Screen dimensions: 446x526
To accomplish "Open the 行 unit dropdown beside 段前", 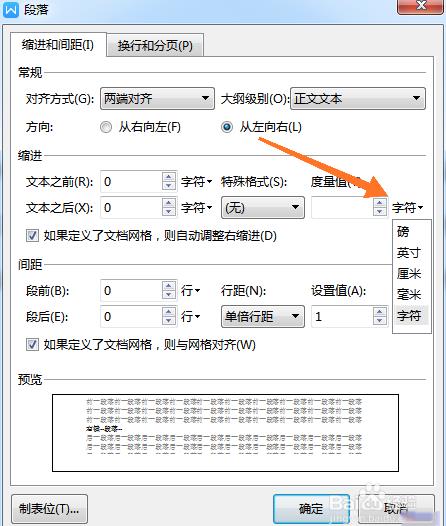I will click(190, 291).
